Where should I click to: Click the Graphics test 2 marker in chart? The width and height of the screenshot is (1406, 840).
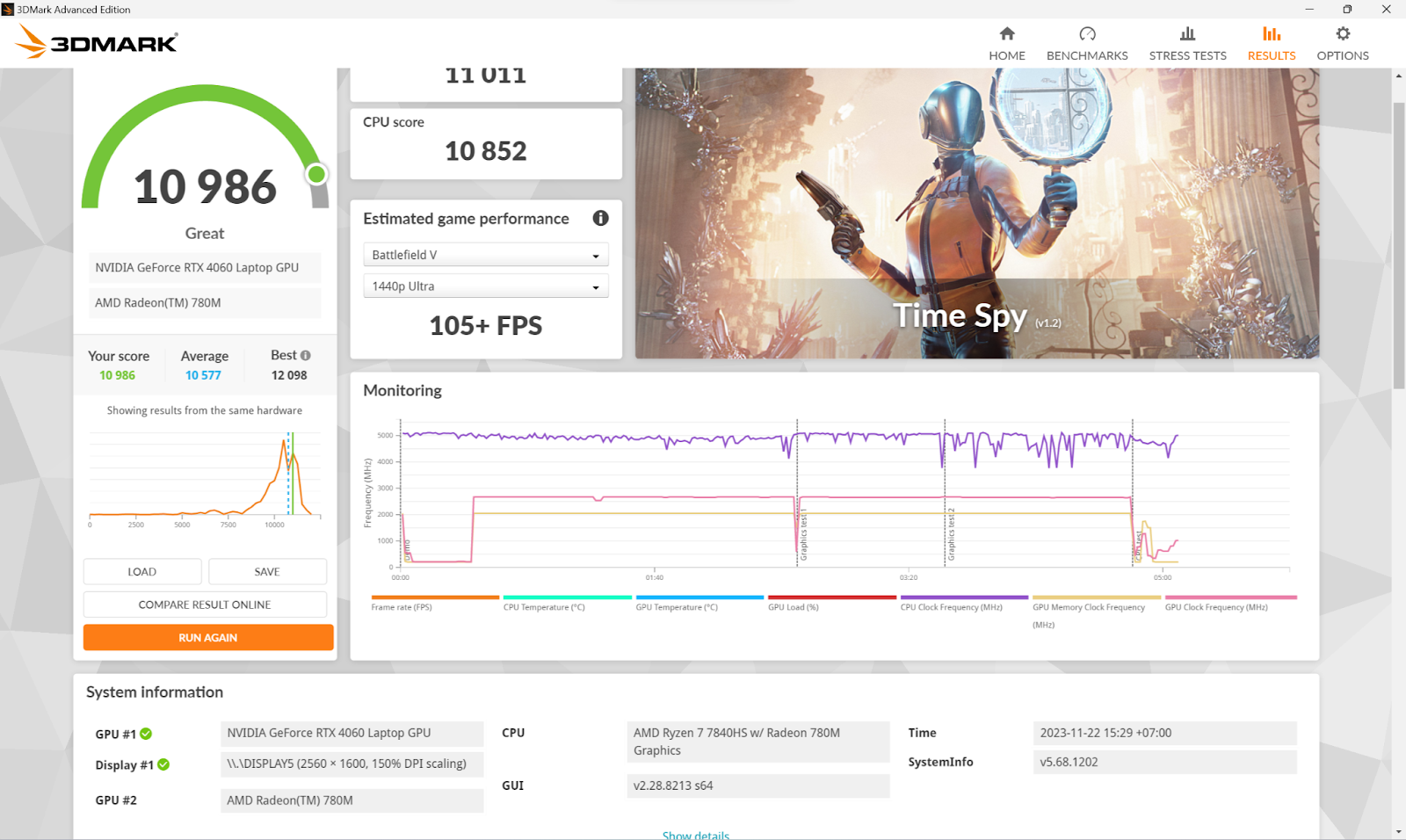(951, 535)
